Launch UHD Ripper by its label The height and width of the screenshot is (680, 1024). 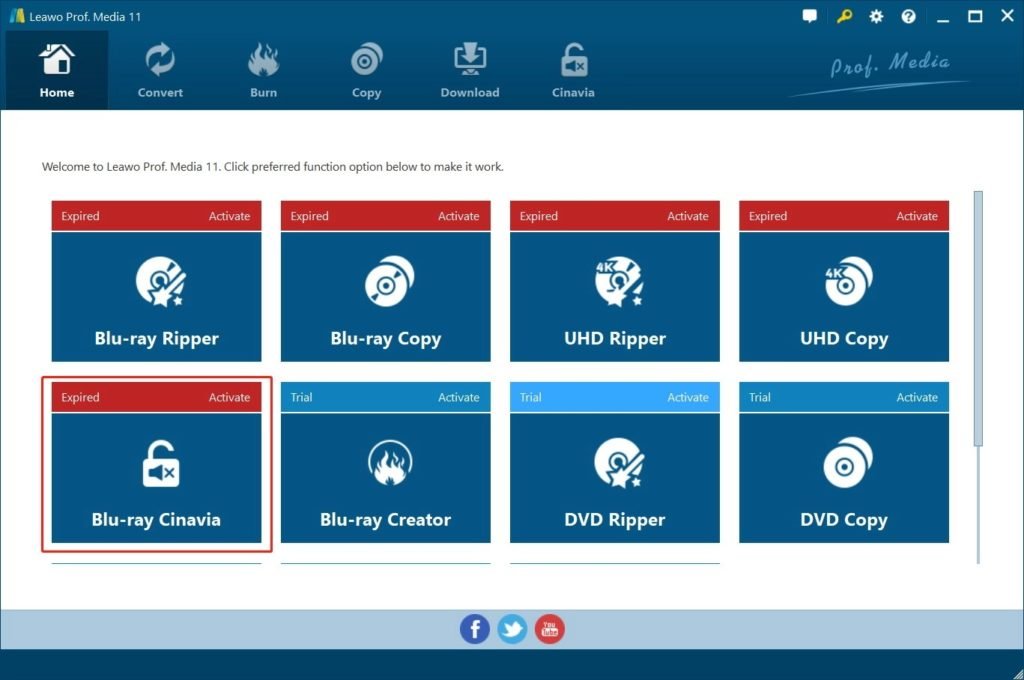click(x=615, y=339)
